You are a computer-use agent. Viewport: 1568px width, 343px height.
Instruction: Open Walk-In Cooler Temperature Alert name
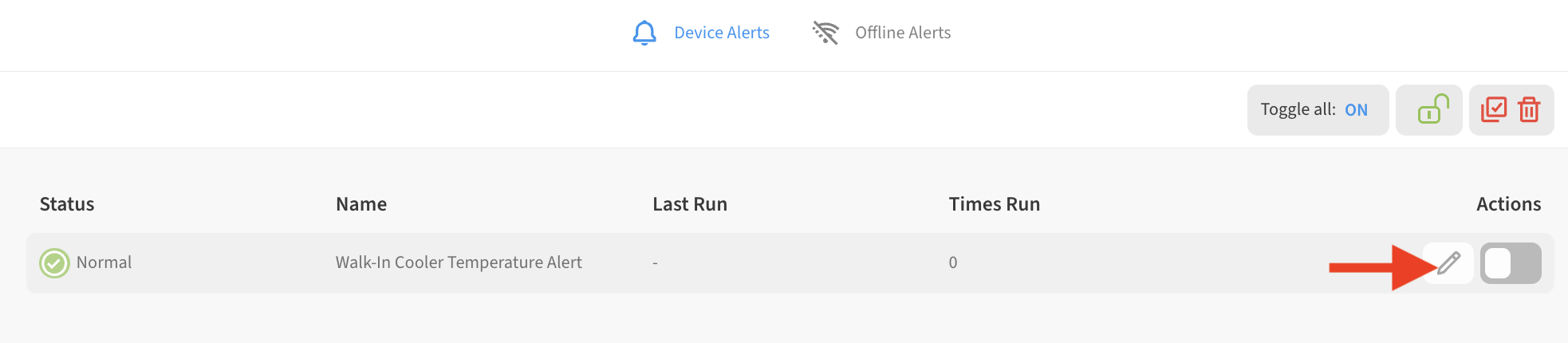pos(459,262)
